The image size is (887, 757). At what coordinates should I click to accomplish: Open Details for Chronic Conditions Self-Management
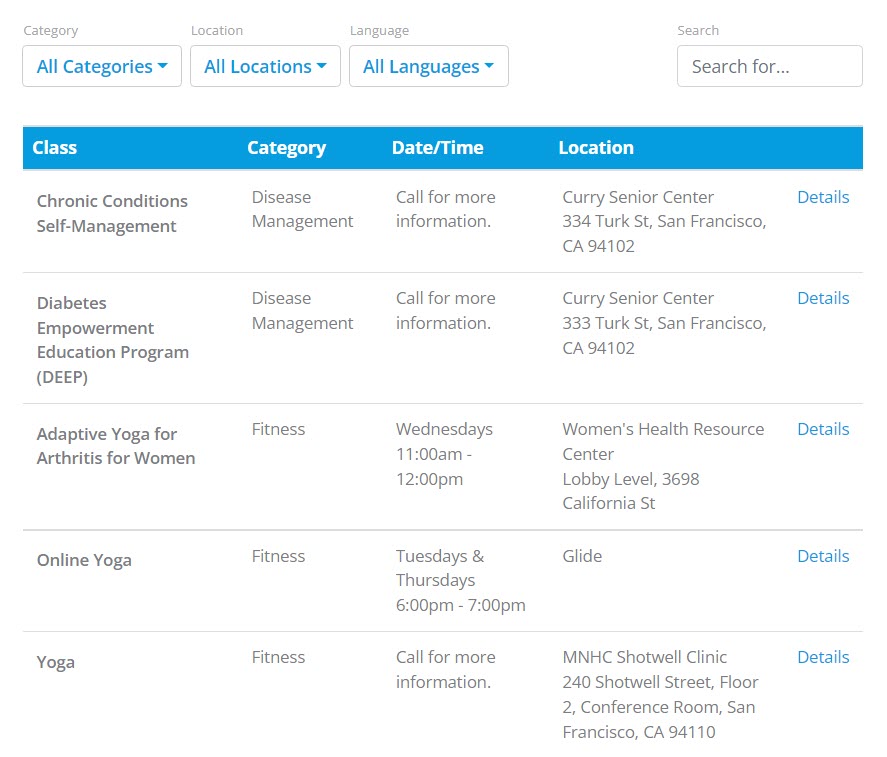point(822,197)
